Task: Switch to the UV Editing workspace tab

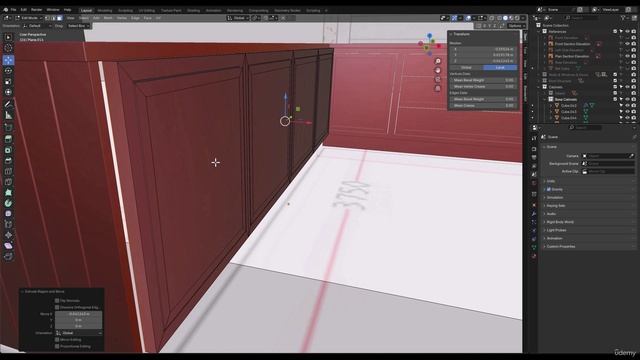Action: coord(147,11)
